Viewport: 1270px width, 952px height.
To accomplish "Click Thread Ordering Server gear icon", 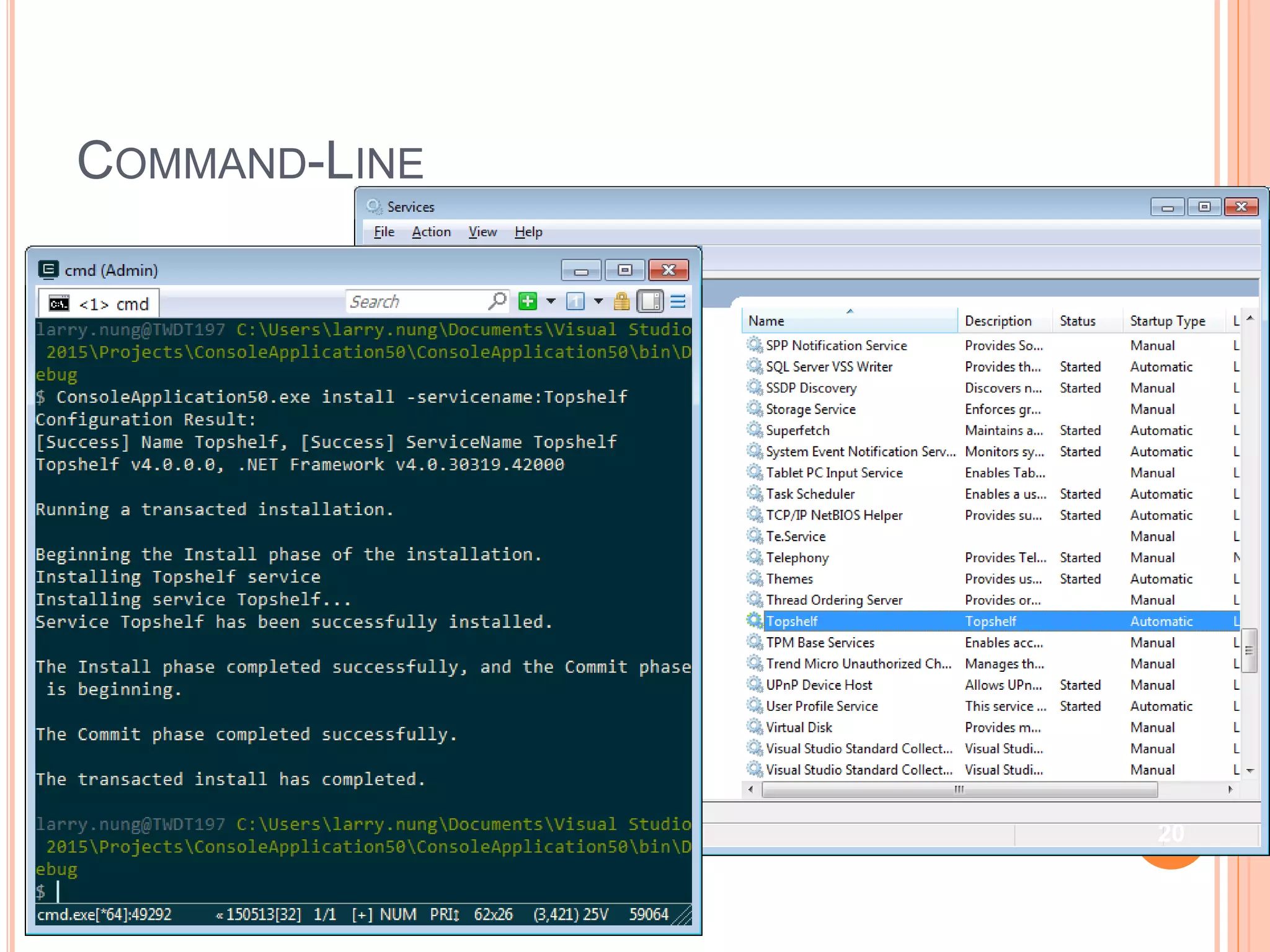I will click(754, 599).
